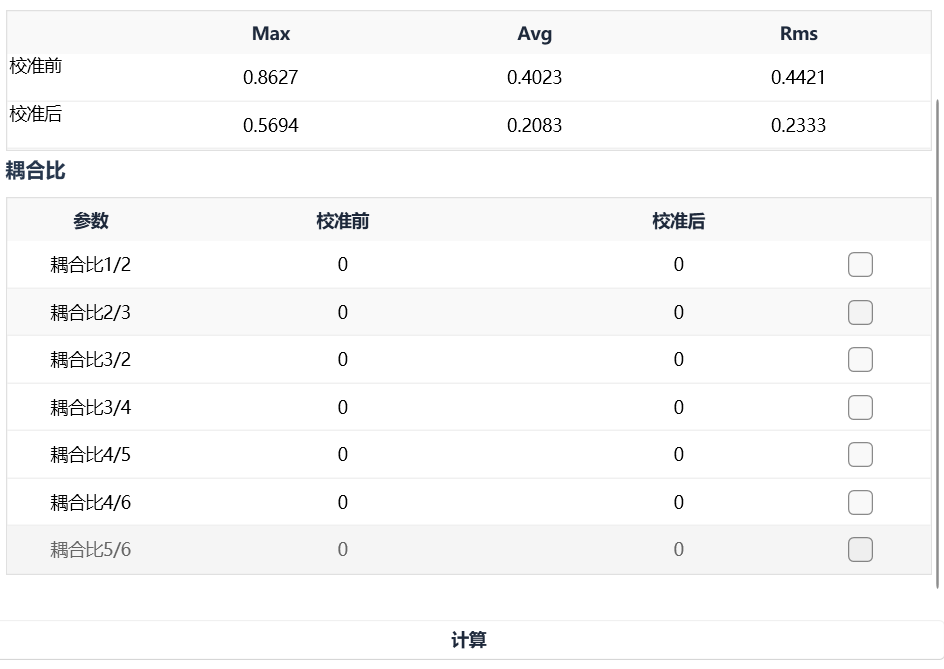Check the 耦合比5/6 checkbox
Screen dimensions: 944x669
860,550
